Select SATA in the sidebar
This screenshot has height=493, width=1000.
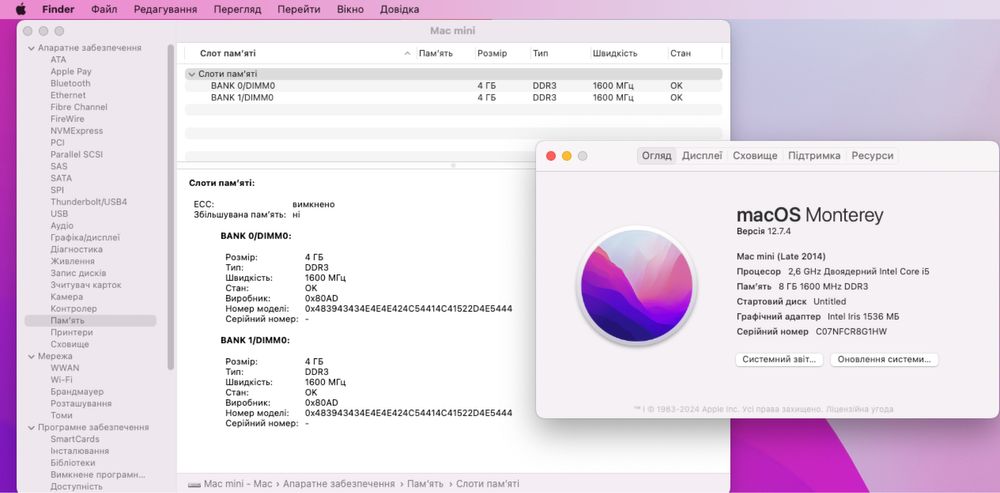click(61, 178)
